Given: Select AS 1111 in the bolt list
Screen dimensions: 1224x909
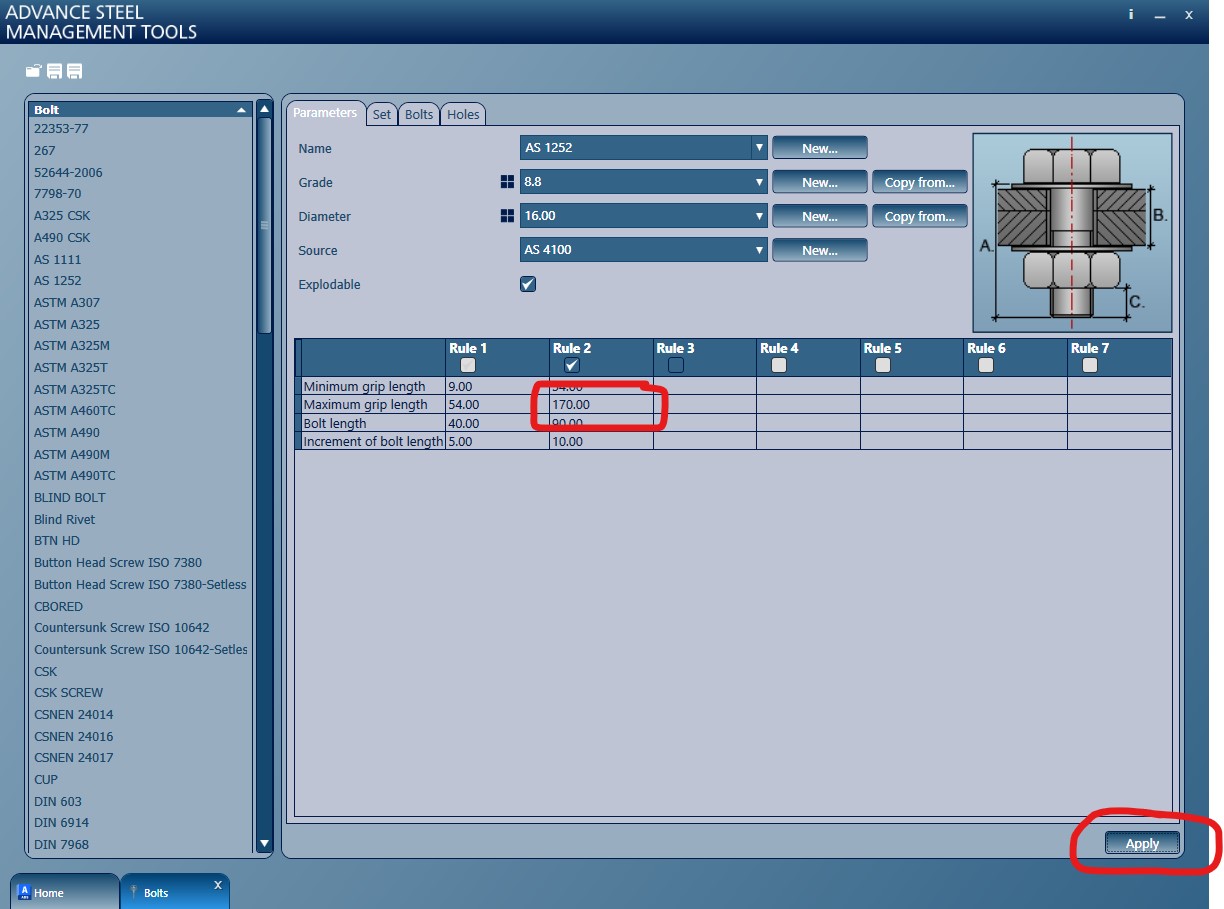Looking at the screenshot, I should point(57,259).
